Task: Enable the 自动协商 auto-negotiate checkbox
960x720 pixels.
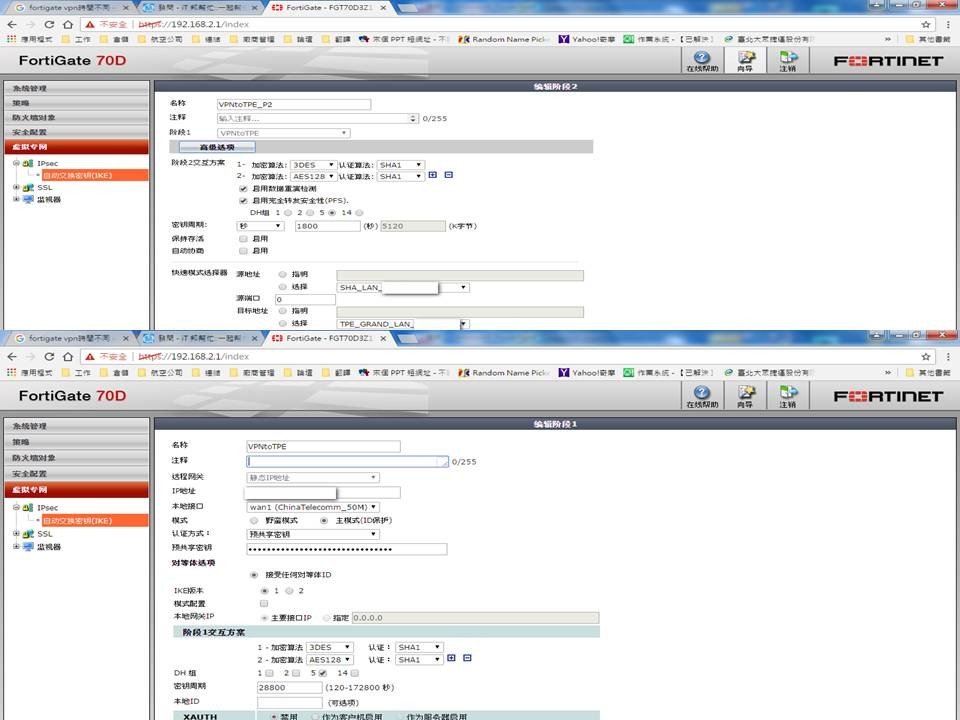Action: click(243, 251)
